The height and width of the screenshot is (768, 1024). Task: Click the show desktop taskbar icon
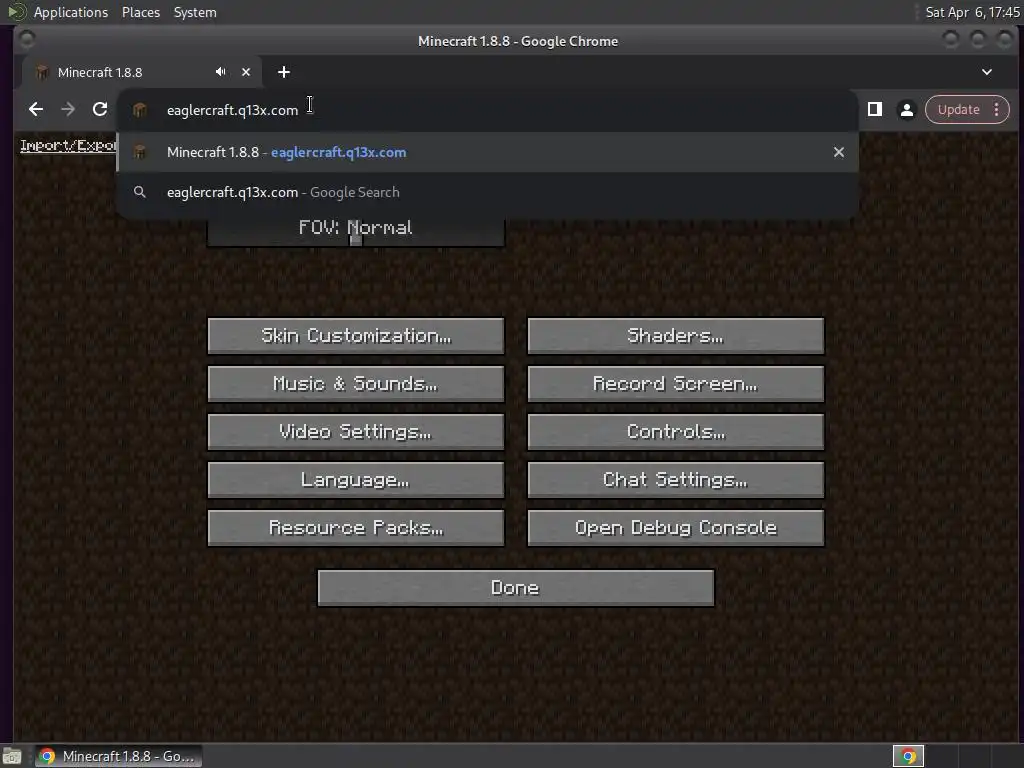click(12, 757)
